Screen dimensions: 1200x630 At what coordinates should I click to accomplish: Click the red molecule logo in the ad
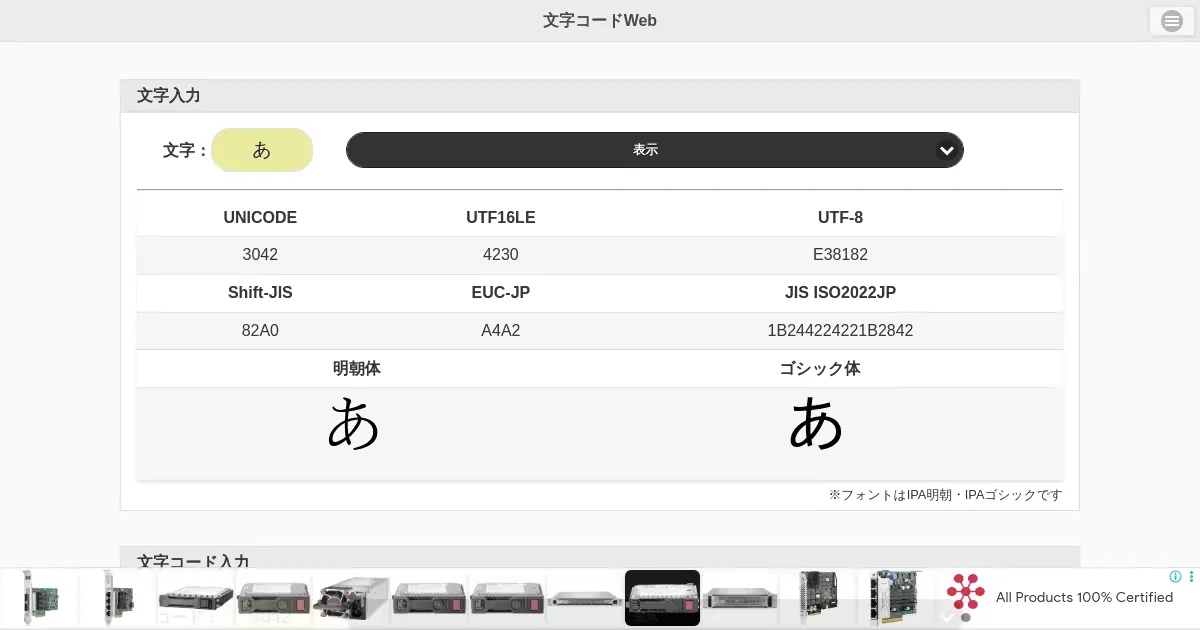pos(965,592)
